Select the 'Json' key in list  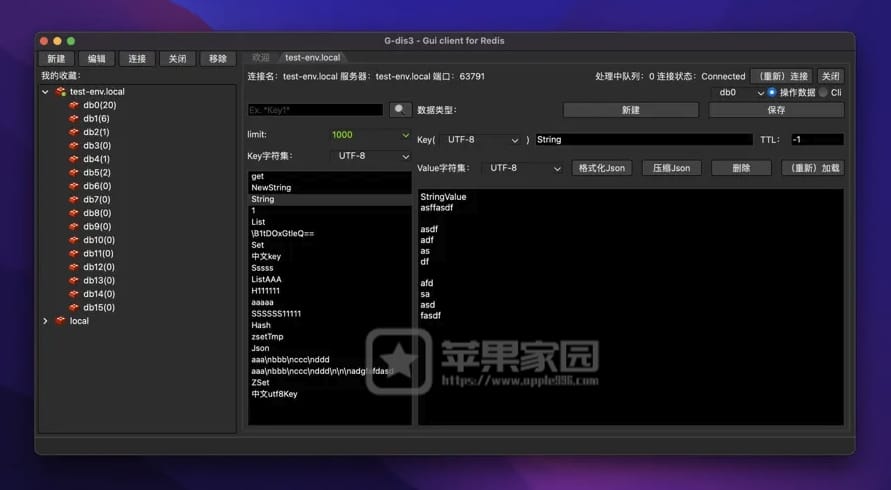(x=330, y=348)
